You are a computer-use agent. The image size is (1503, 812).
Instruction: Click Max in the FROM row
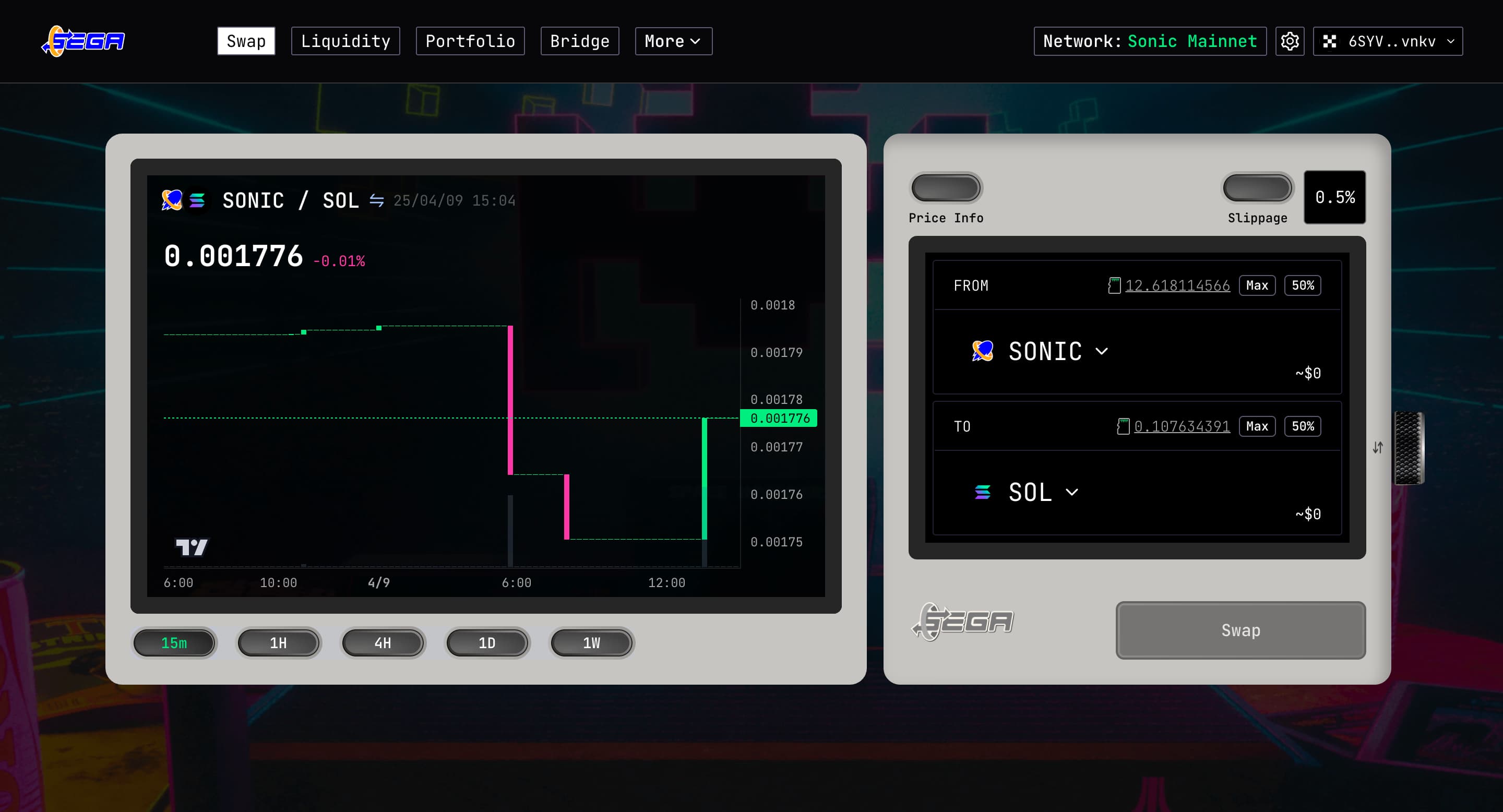tap(1257, 285)
